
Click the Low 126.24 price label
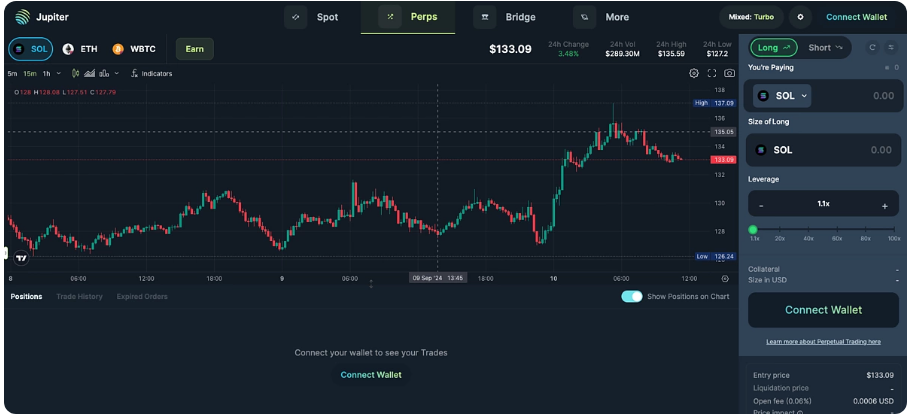click(x=715, y=257)
